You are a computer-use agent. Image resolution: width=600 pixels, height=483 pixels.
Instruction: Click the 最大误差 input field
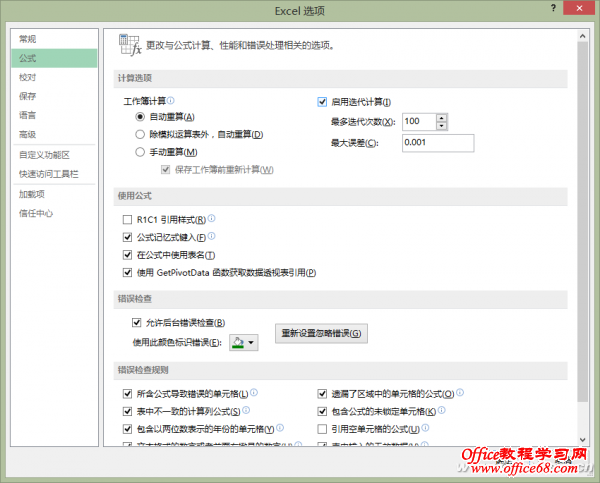point(438,143)
